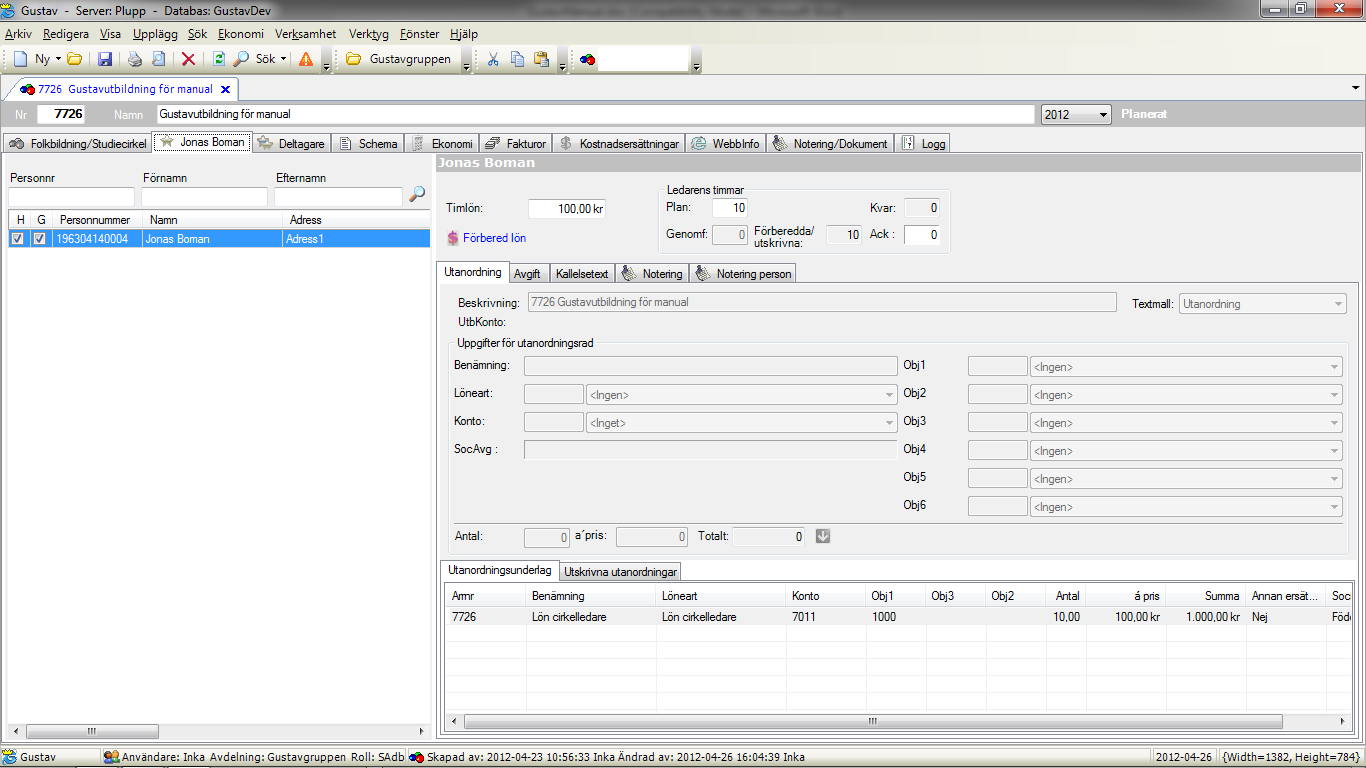Switch to the Logg tab

click(921, 144)
